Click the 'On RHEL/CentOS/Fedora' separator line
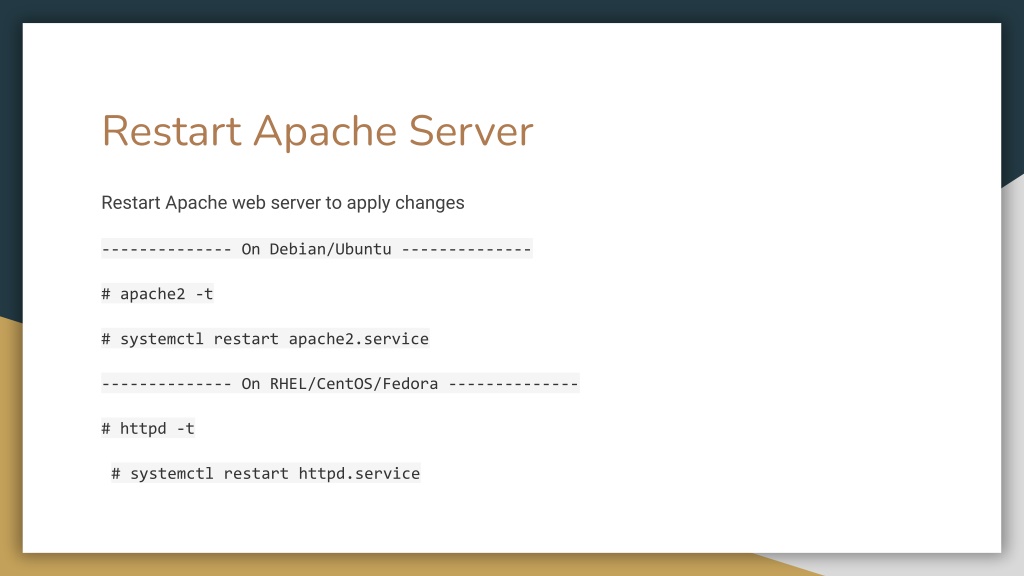Screen dimensions: 1024x576 click(x=340, y=383)
